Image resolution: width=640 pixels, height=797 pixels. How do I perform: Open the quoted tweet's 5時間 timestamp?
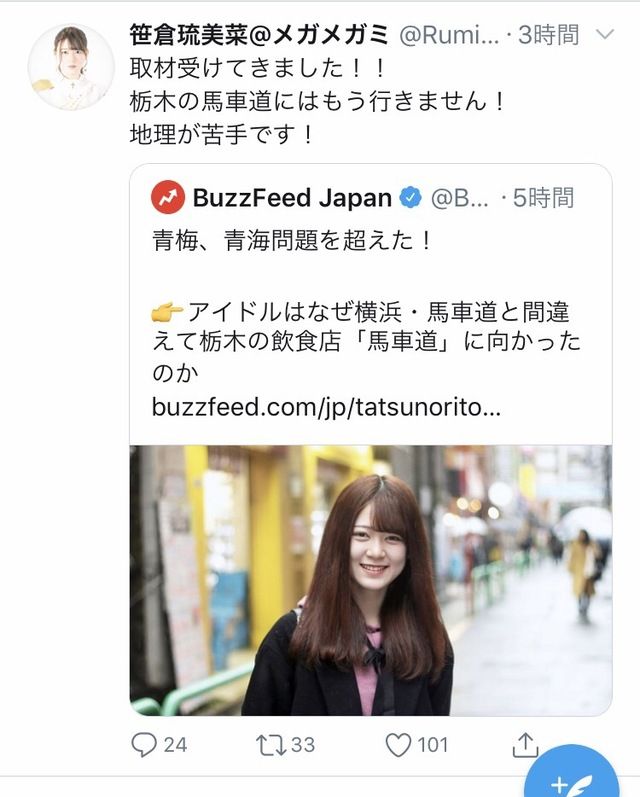point(543,198)
